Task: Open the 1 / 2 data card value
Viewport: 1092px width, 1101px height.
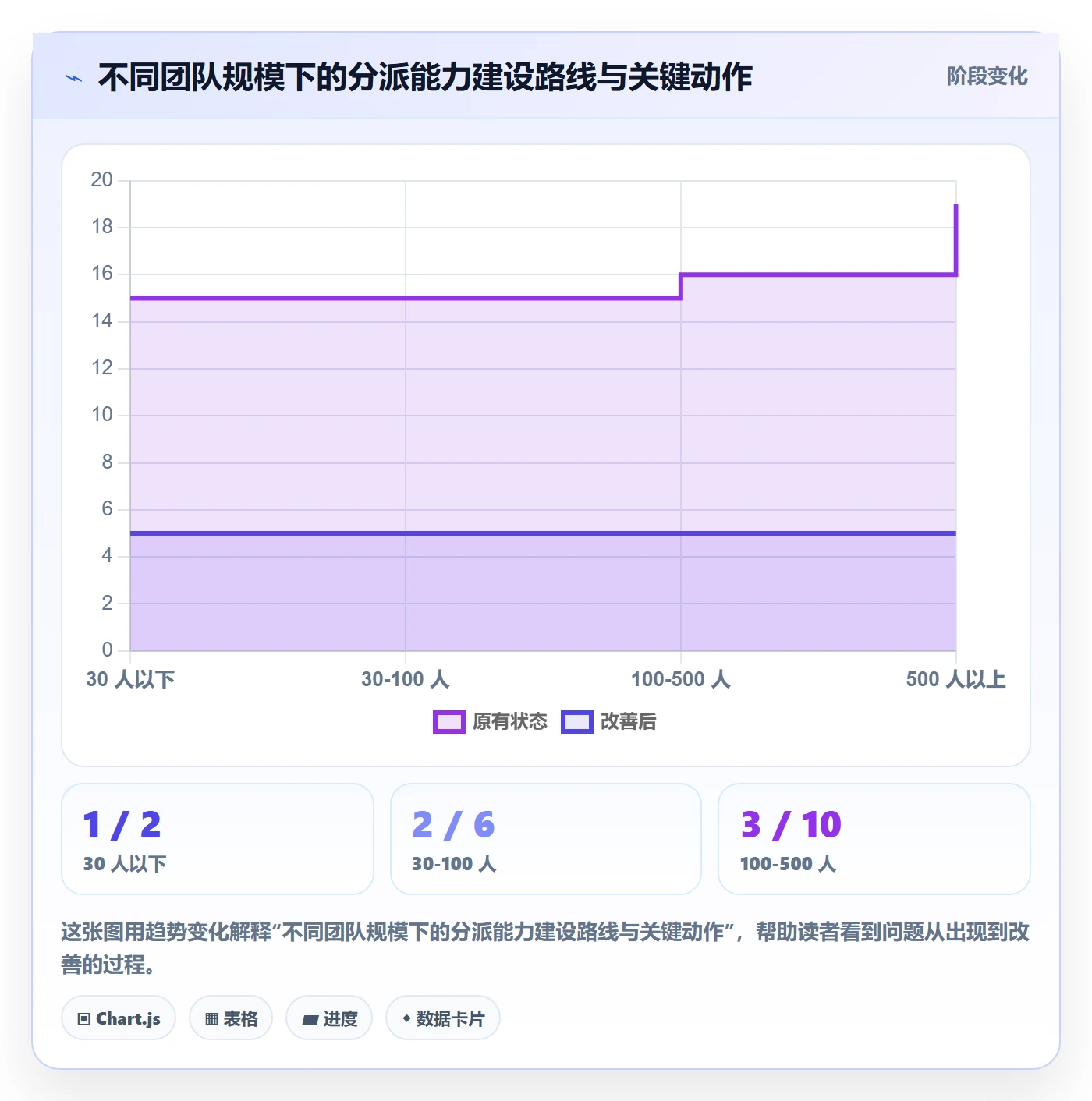Action: [x=122, y=825]
